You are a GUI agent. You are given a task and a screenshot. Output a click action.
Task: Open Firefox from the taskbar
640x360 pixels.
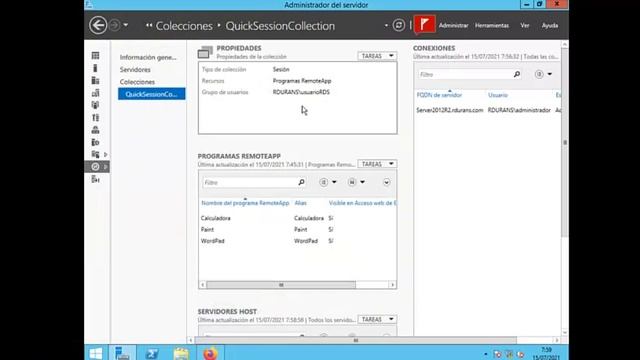210,353
